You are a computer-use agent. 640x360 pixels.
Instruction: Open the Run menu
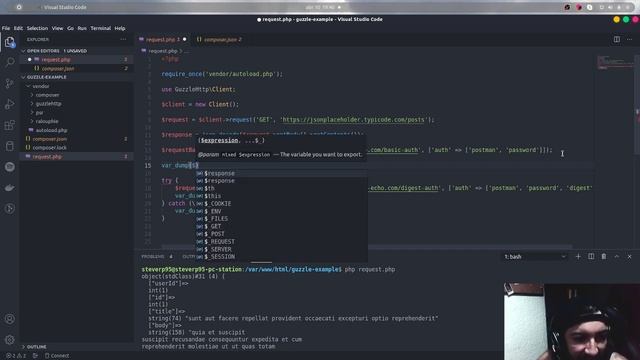click(x=82, y=28)
